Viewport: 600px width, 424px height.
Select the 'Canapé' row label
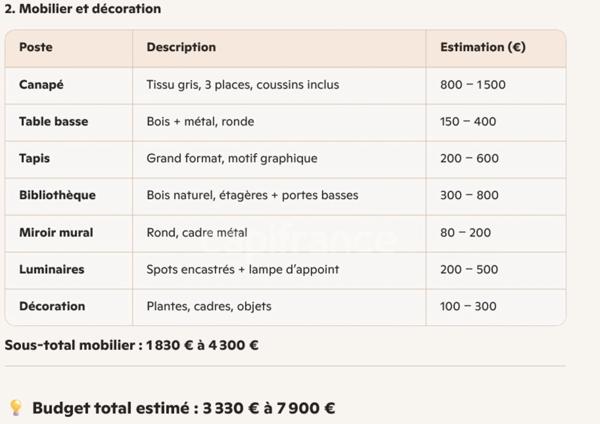click(41, 85)
